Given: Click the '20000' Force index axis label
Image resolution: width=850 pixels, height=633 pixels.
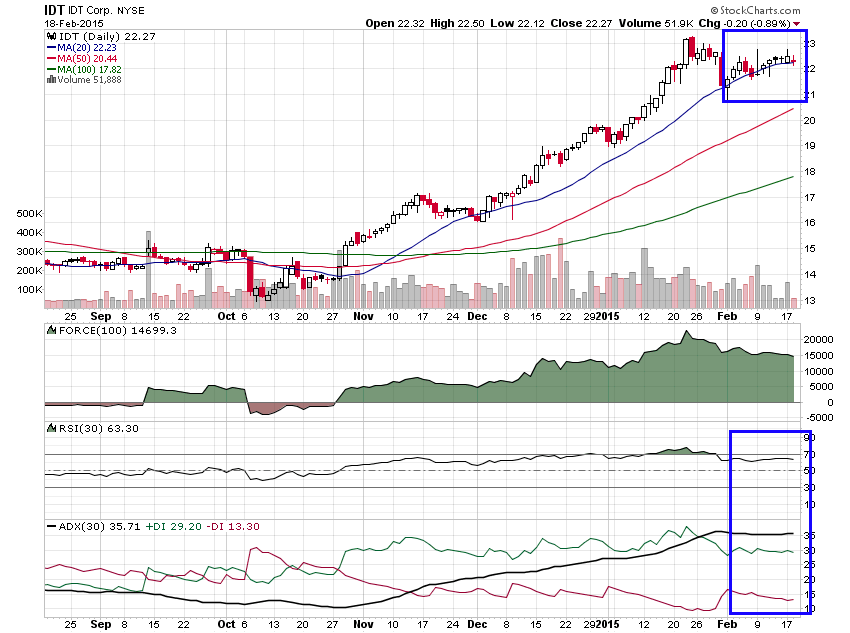Looking at the screenshot, I should [819, 340].
